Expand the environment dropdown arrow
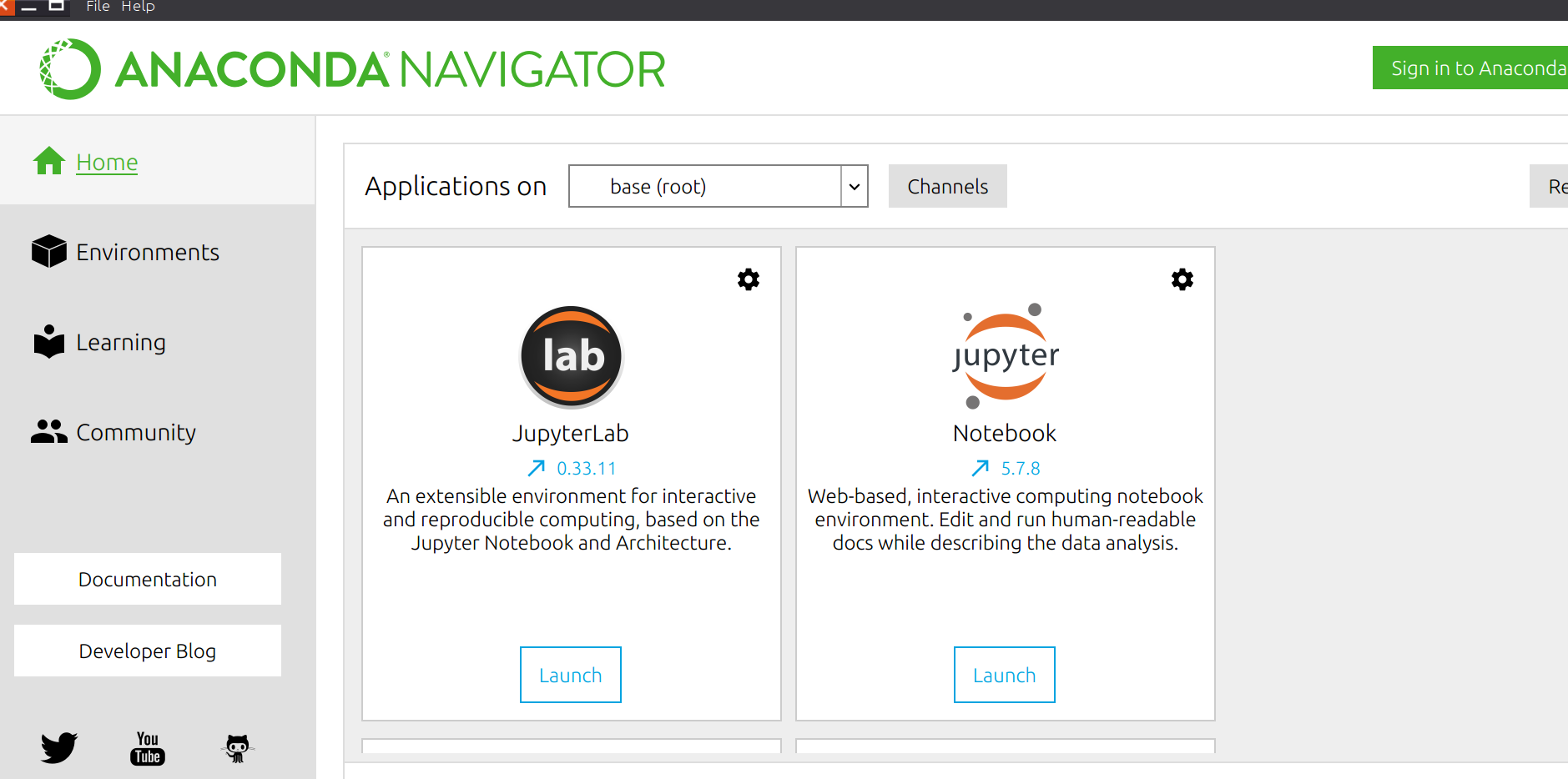This screenshot has width=1568, height=779. [x=855, y=186]
